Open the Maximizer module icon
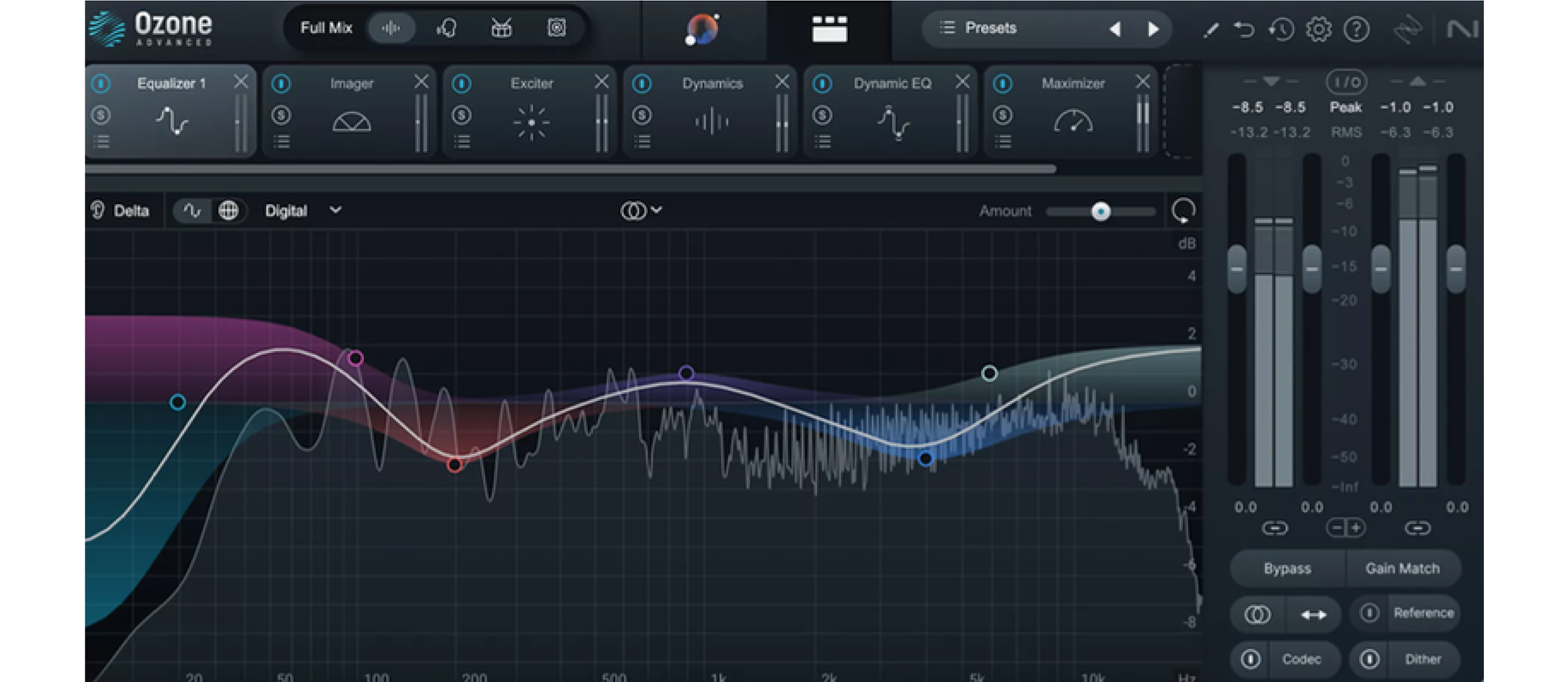1568x682 pixels. pos(1073,122)
